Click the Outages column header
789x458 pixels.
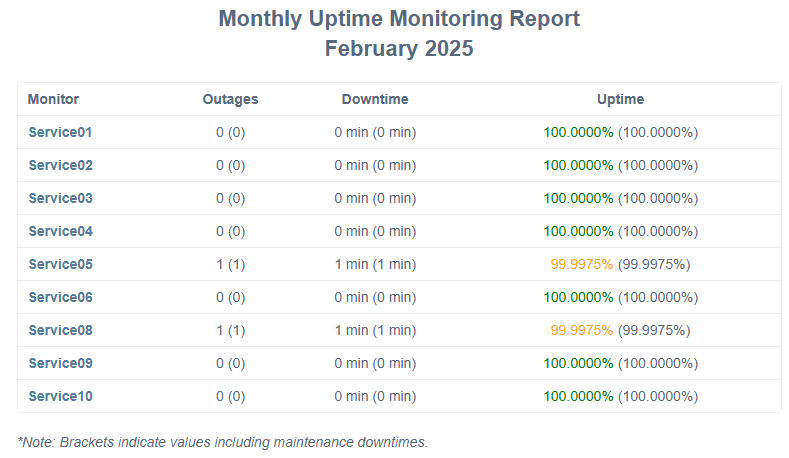tap(230, 99)
